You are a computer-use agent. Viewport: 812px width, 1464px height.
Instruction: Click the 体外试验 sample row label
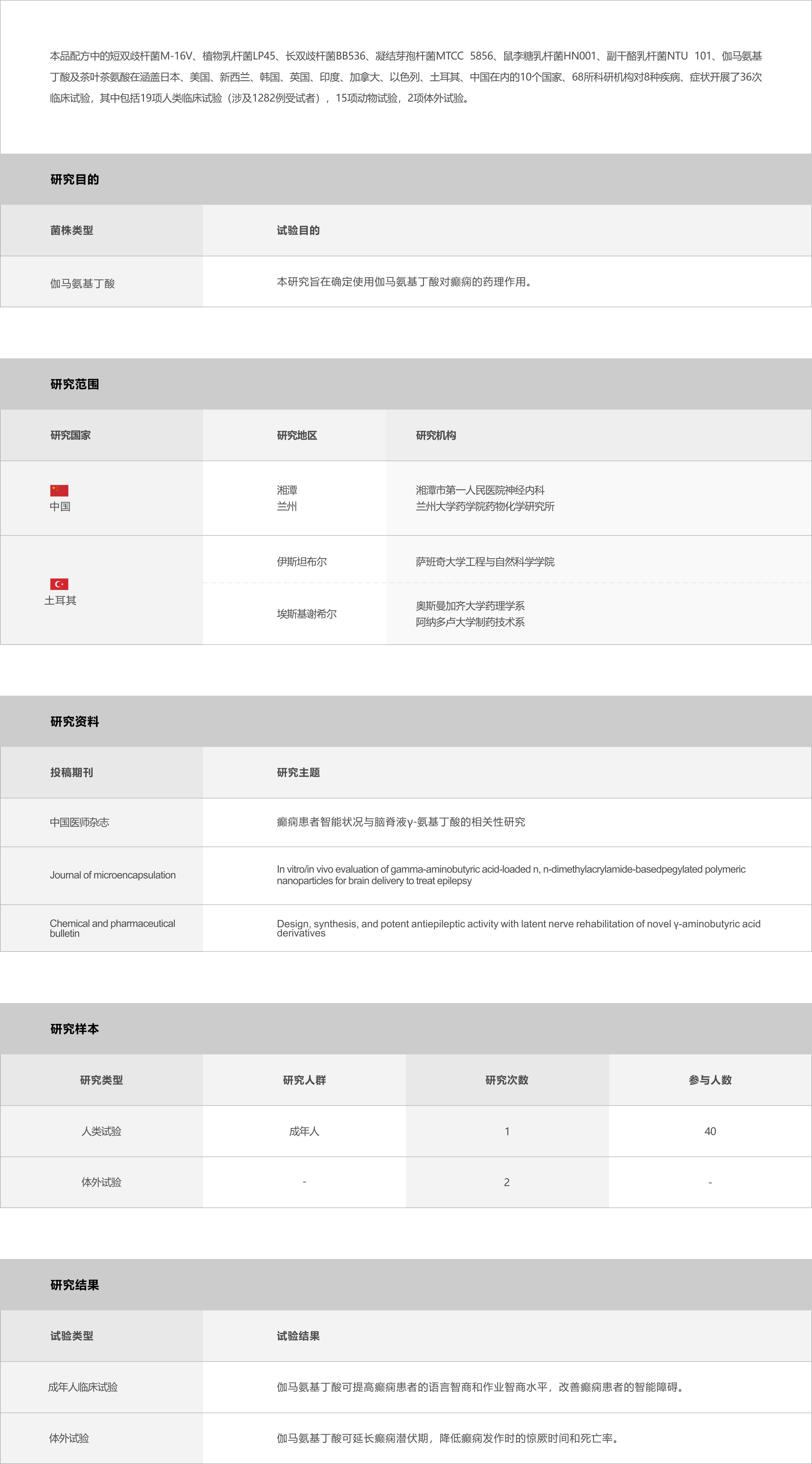(102, 1182)
